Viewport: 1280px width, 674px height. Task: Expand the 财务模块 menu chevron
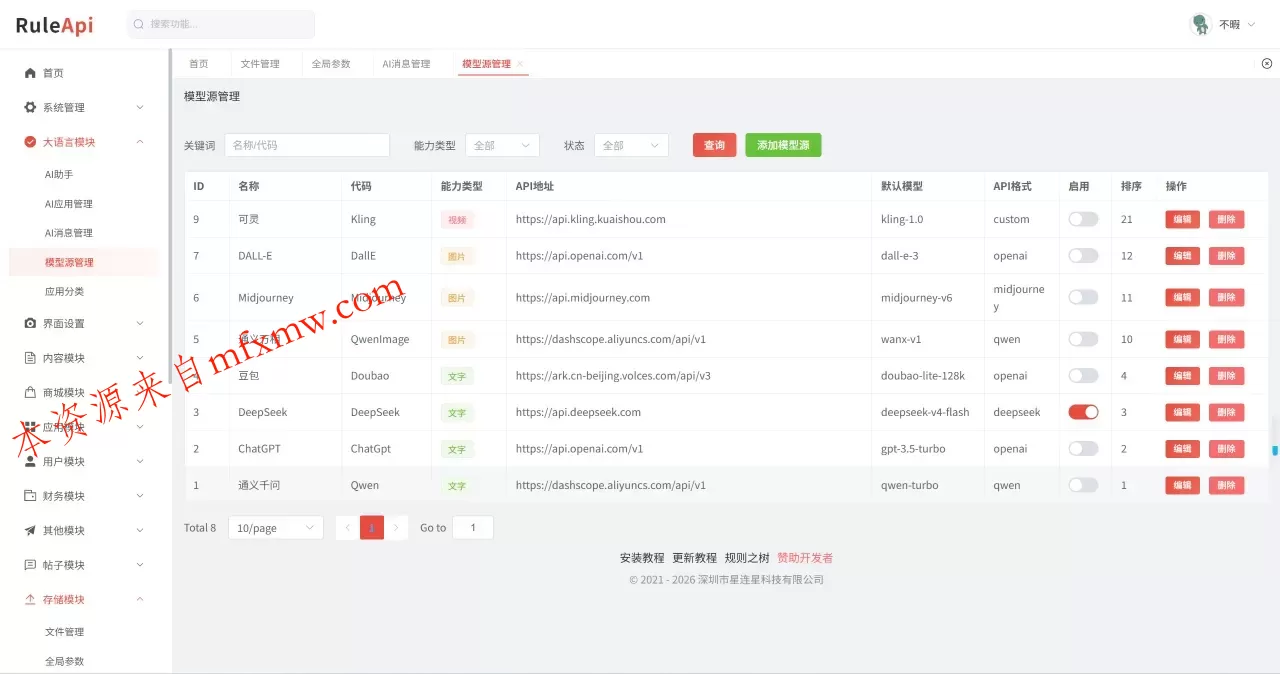pos(140,496)
